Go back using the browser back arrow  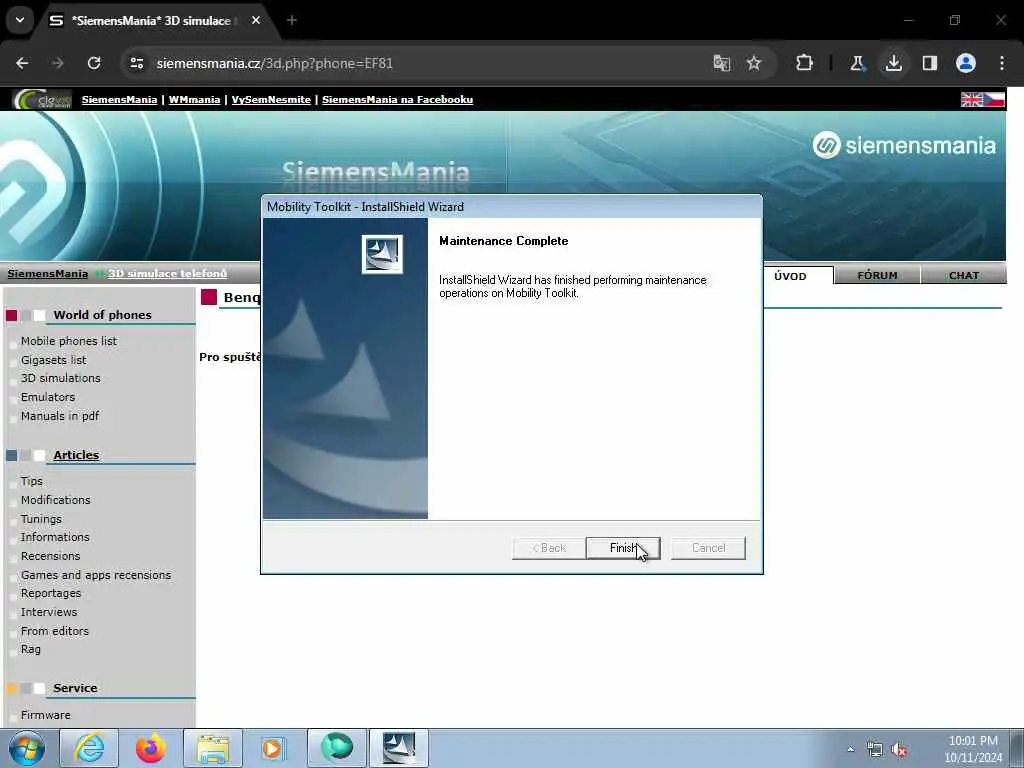22,63
